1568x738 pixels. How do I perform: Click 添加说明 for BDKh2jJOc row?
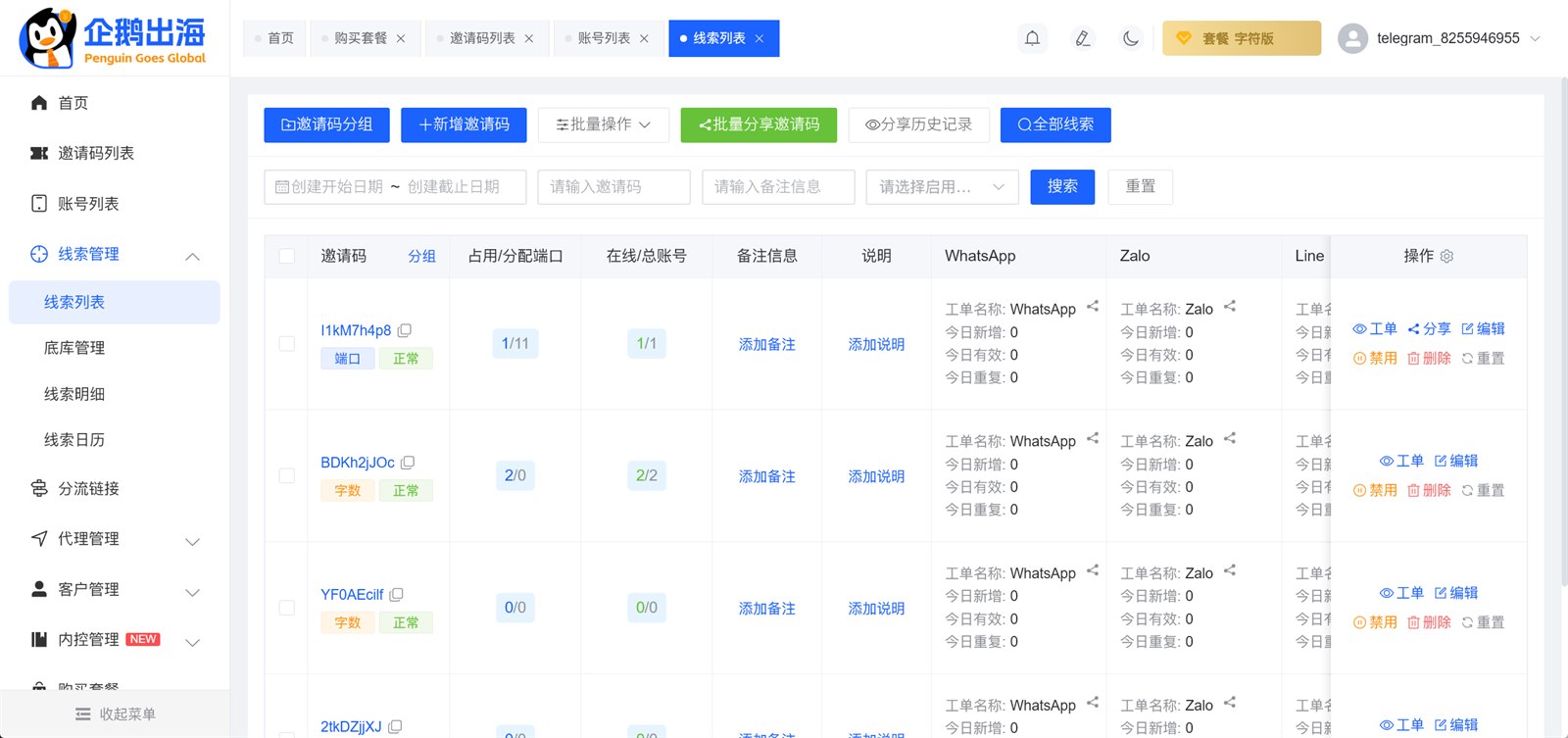pos(876,476)
